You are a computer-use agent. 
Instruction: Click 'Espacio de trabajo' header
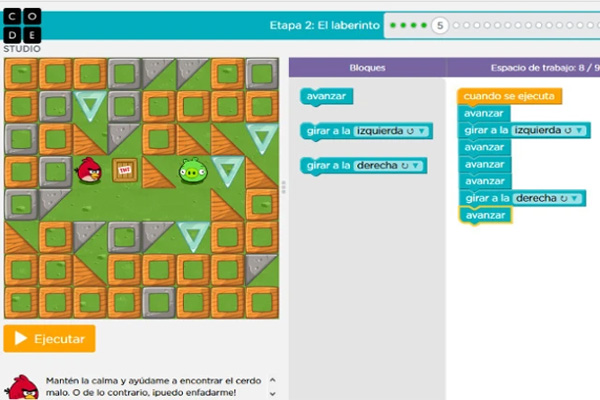545,68
